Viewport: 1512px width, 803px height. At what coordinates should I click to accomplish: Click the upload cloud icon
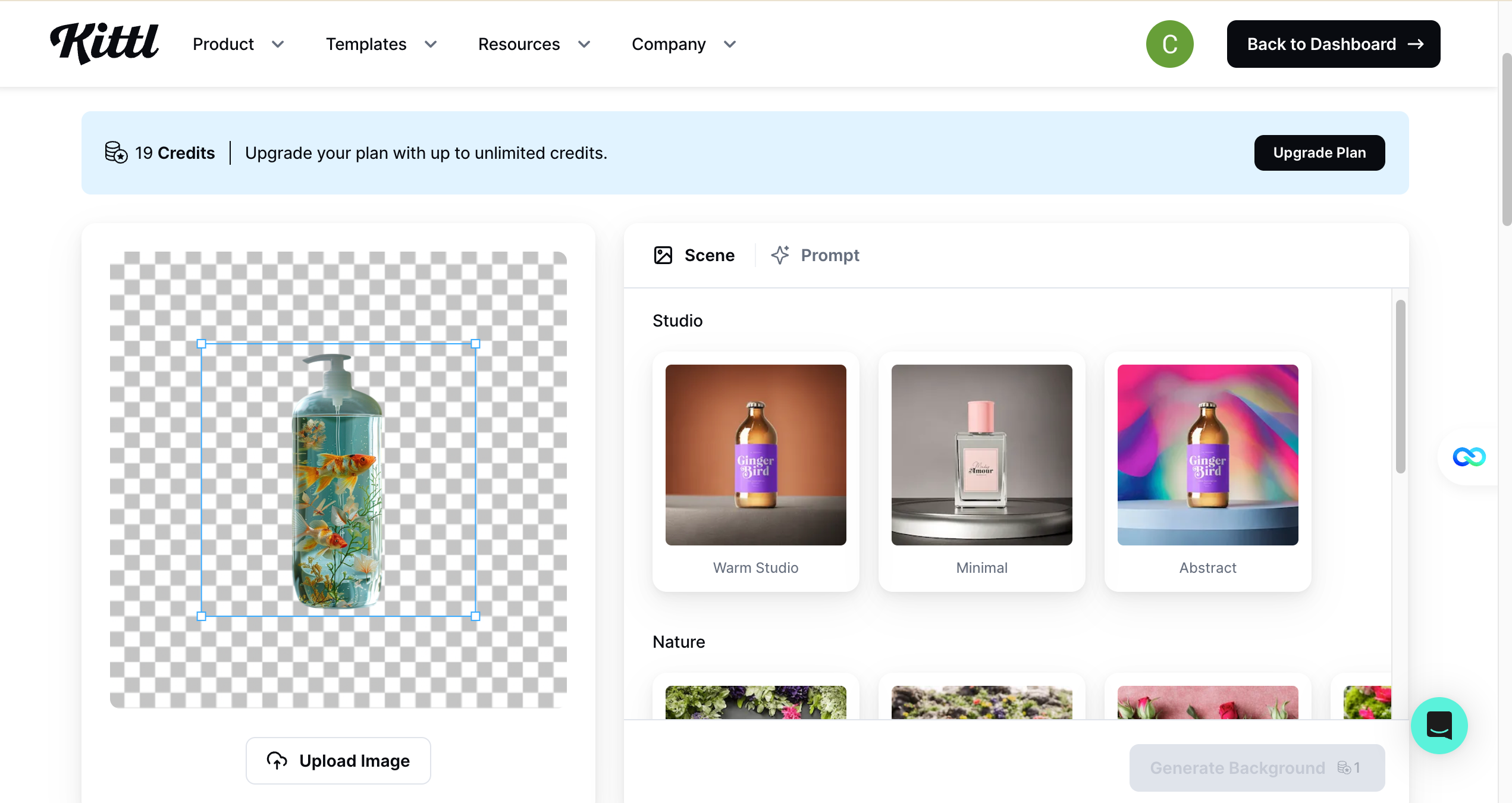(277, 760)
